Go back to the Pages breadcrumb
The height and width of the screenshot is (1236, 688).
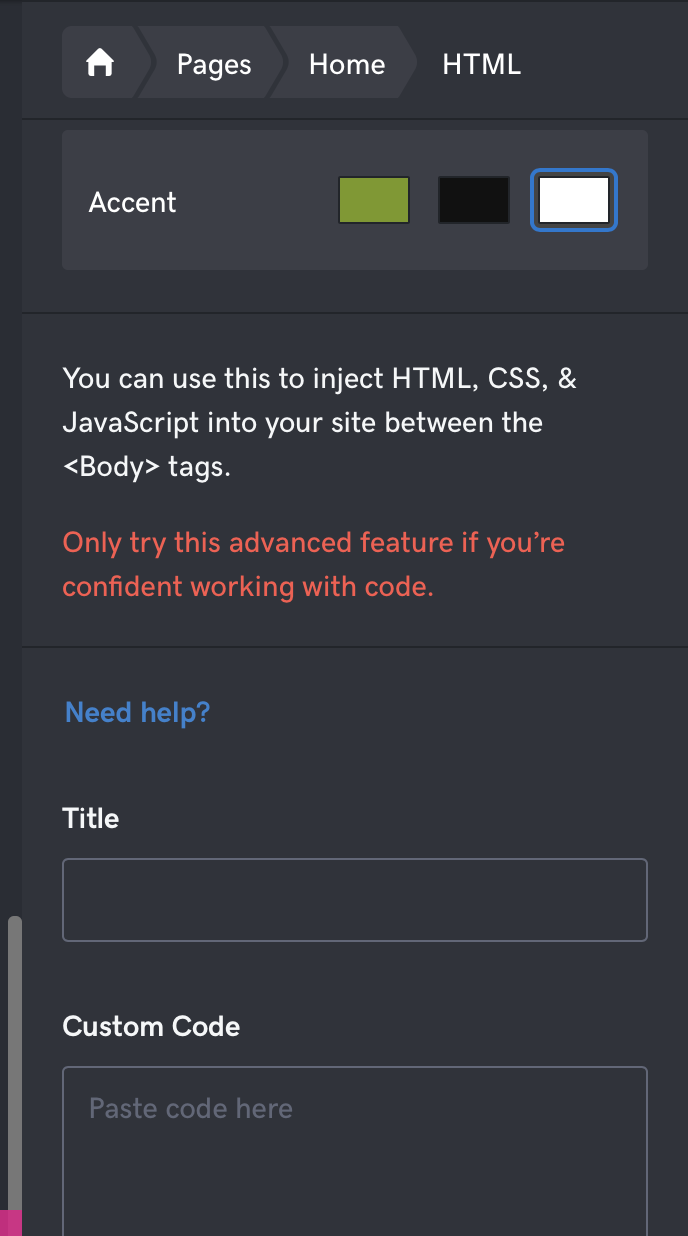(x=214, y=64)
